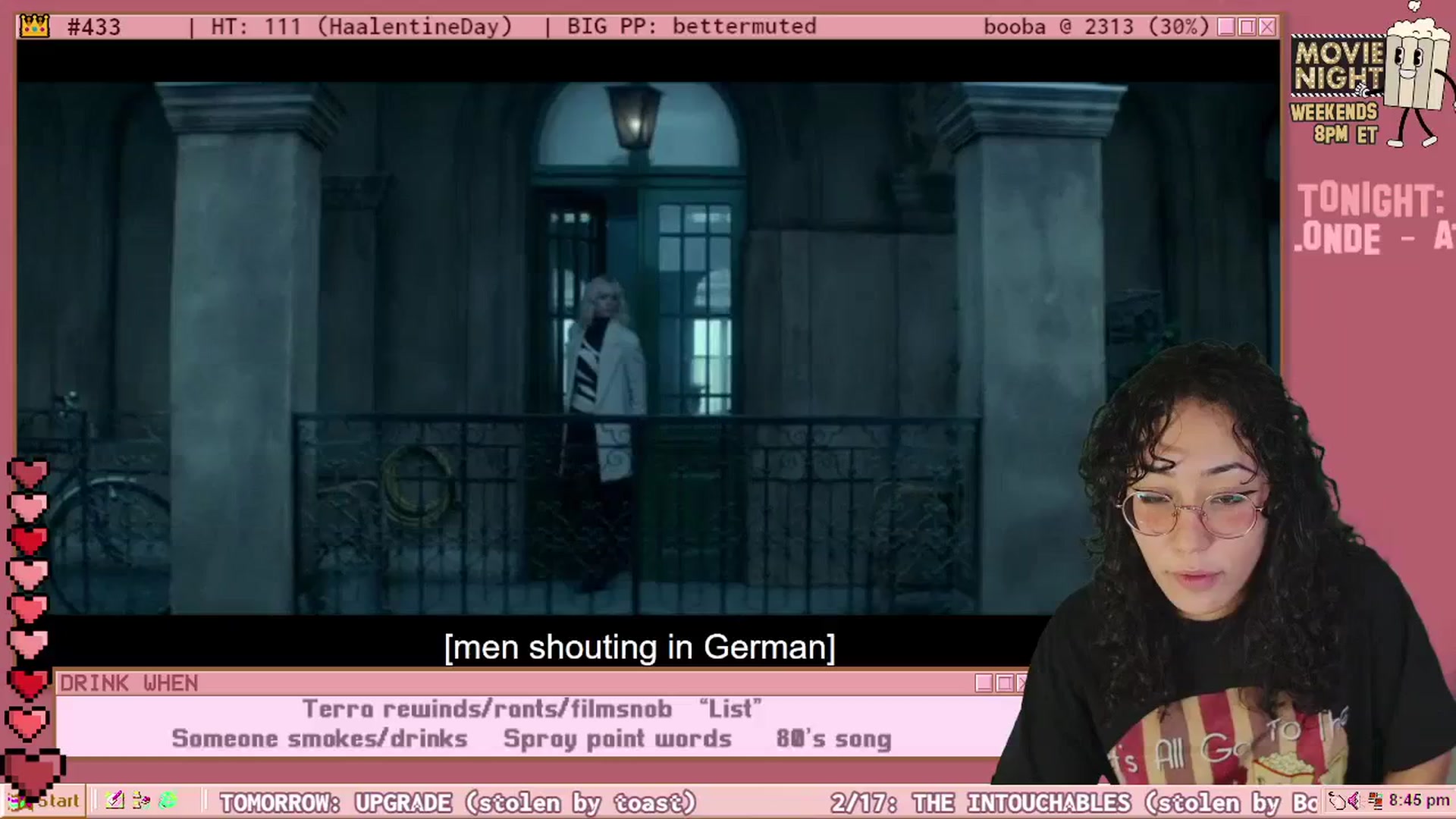Click the crown icon in the title bar
1456x819 pixels.
click(34, 27)
